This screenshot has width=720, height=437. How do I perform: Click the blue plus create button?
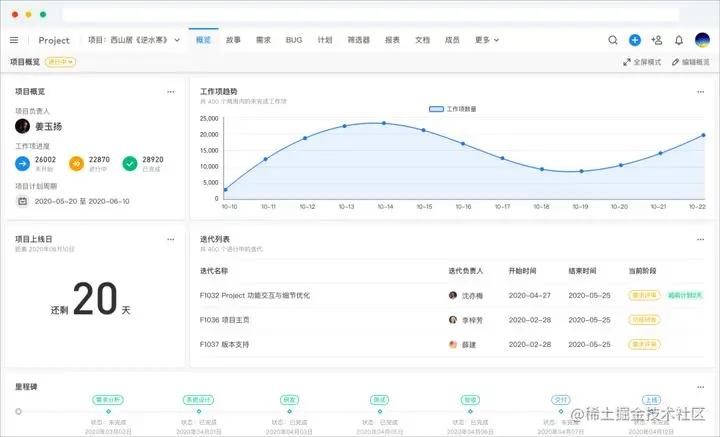point(635,40)
